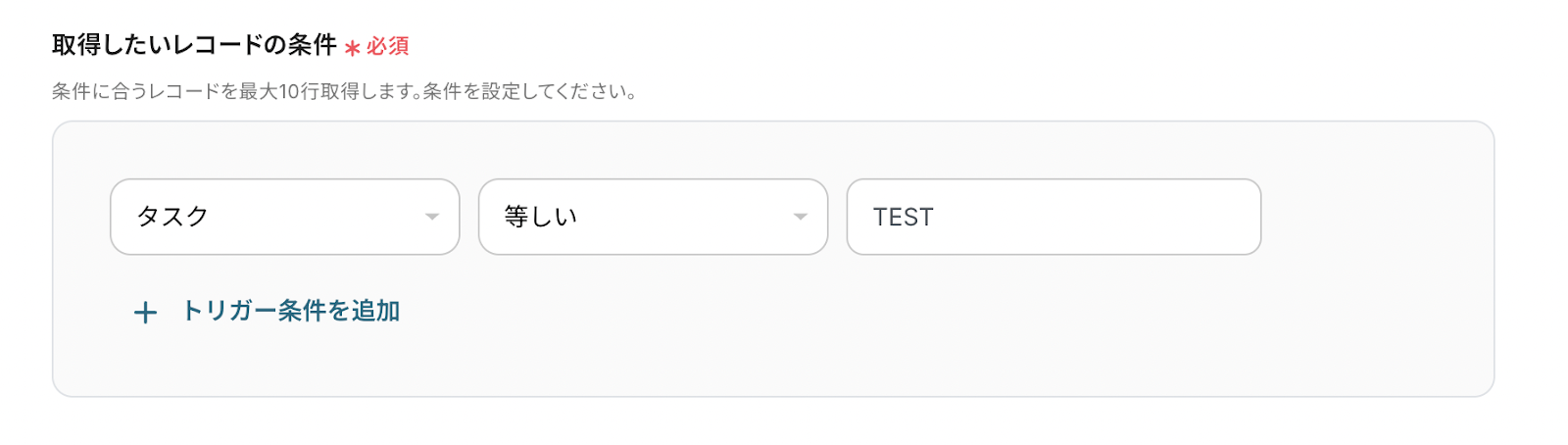
Task: Click the caret arrow in the 等しい dropdown
Action: coord(801,217)
